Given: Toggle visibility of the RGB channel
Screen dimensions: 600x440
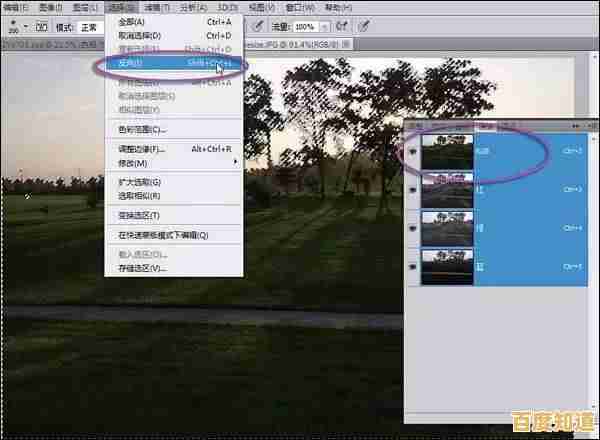Looking at the screenshot, I should (413, 150).
